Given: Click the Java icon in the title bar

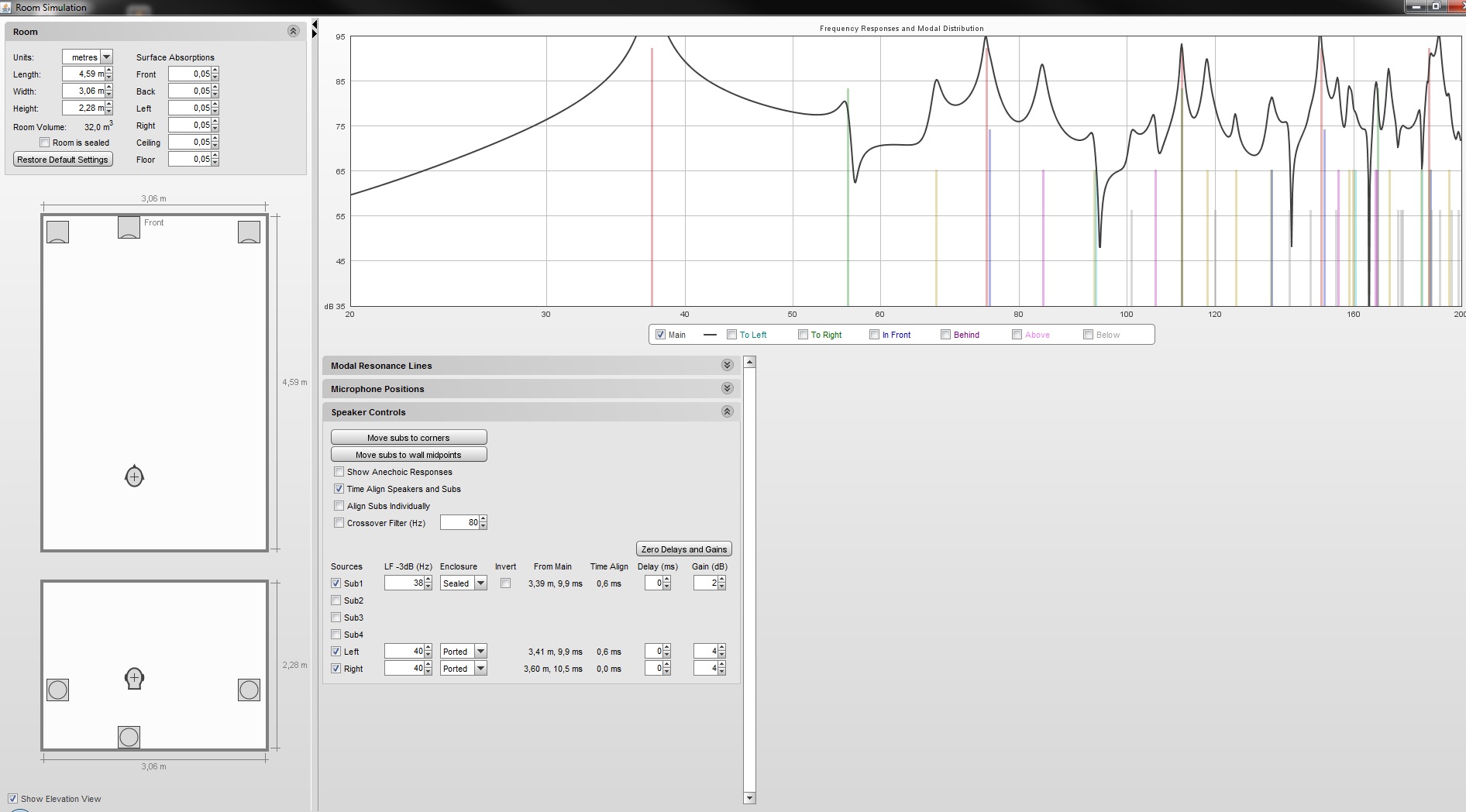Looking at the screenshot, I should tap(7, 7).
